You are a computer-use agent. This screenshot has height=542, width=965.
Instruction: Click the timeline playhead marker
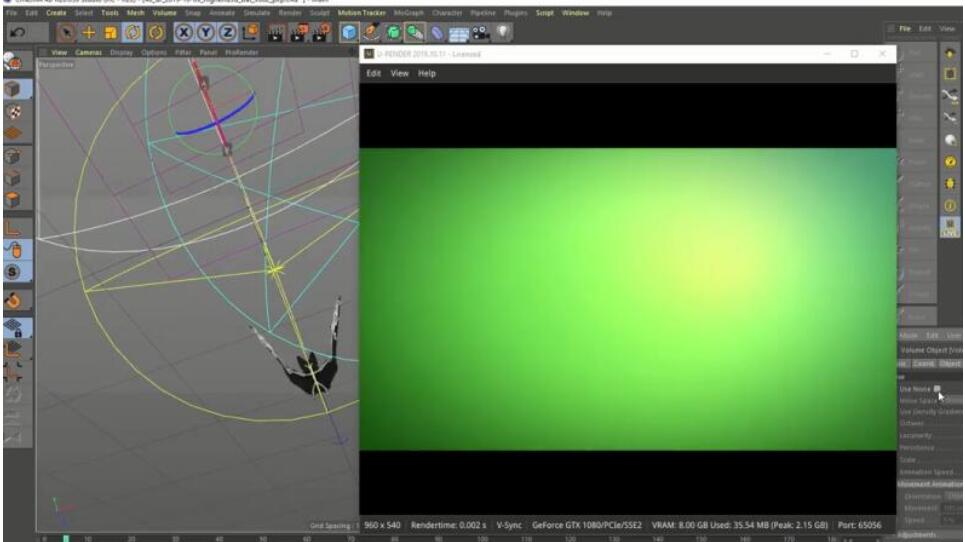66,538
